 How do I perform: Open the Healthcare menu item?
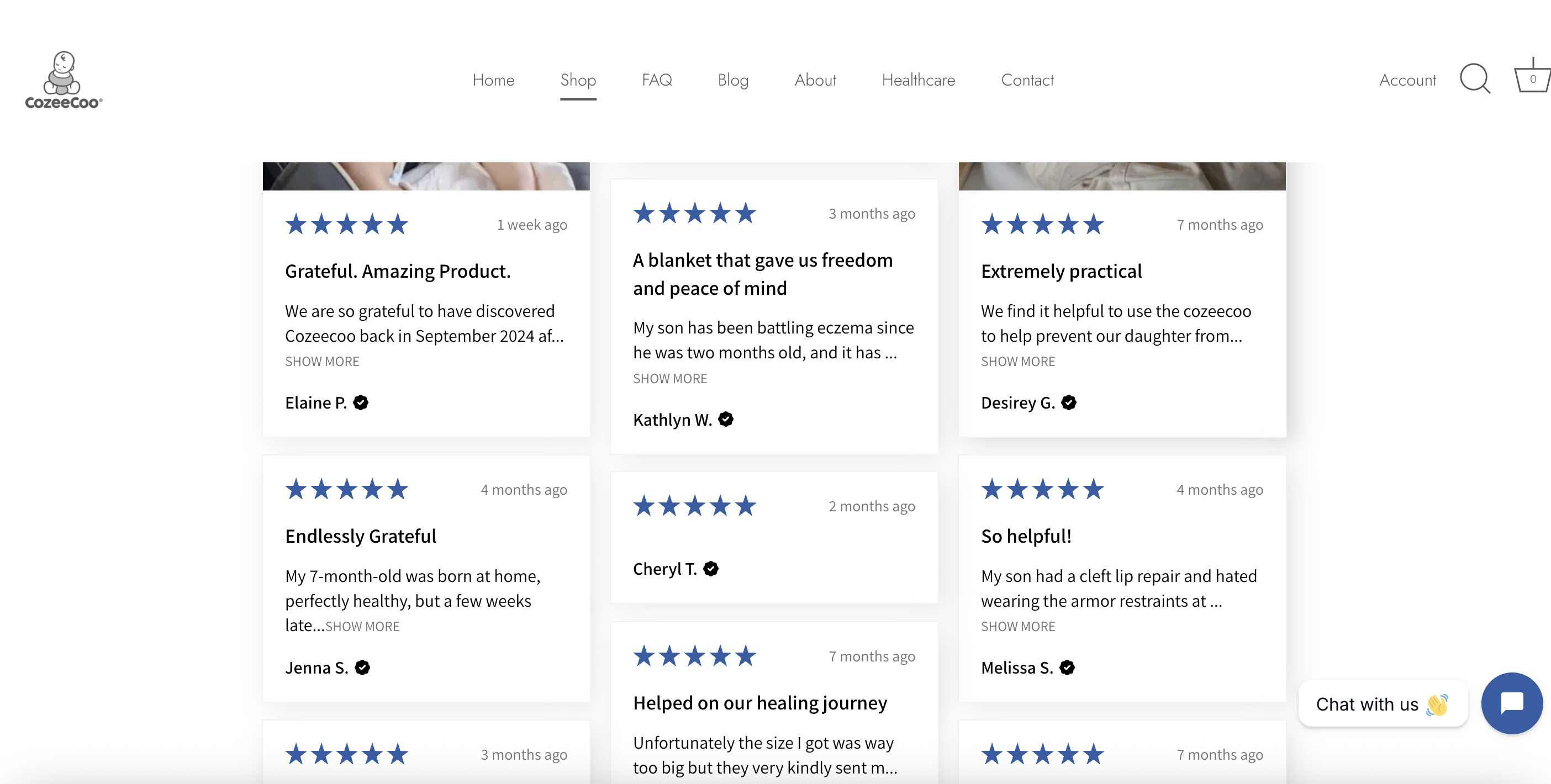pos(917,80)
